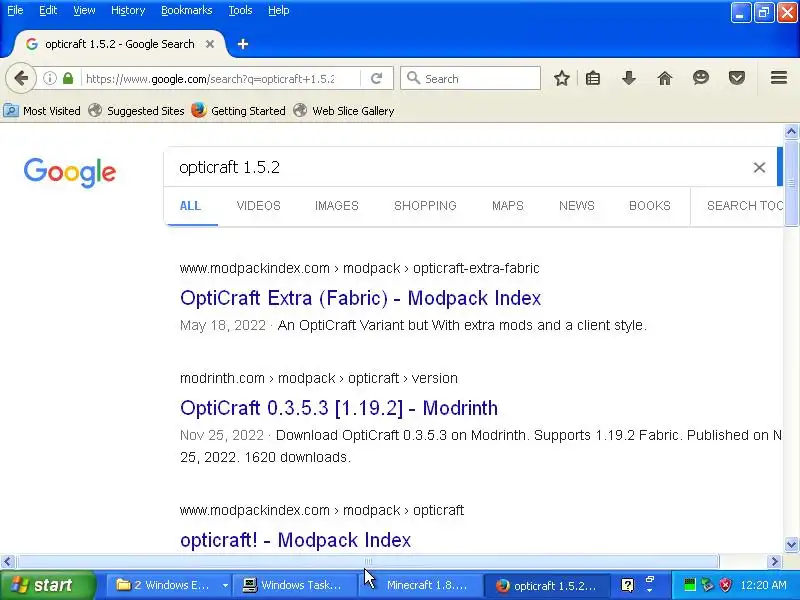
Task: Open the Edit menu
Action: pyautogui.click(x=48, y=10)
